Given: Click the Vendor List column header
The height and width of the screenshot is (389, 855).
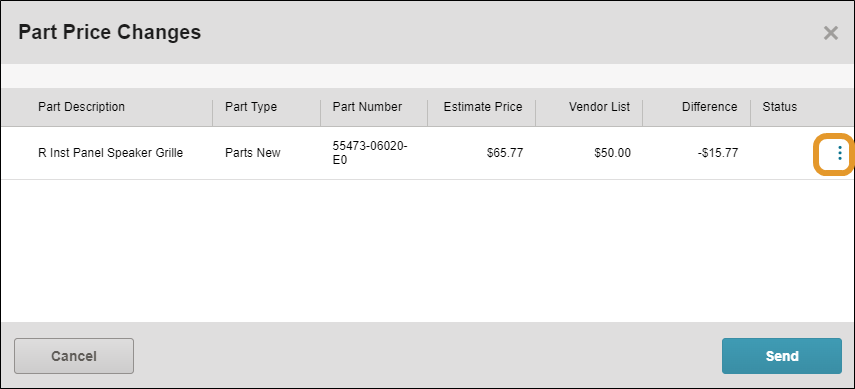Looking at the screenshot, I should tap(599, 107).
